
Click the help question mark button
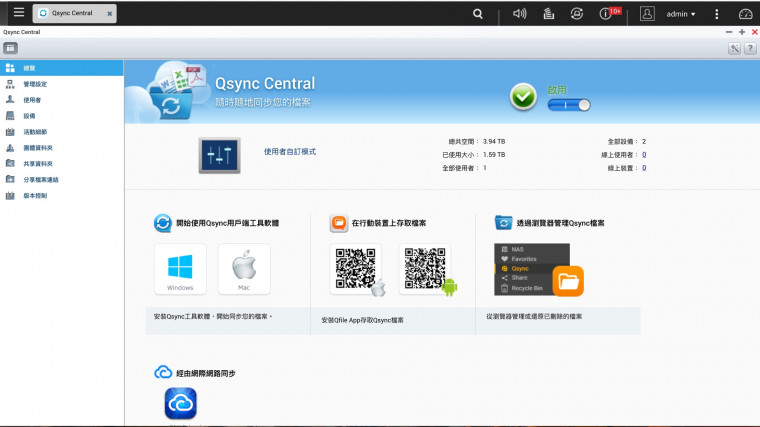(x=750, y=48)
